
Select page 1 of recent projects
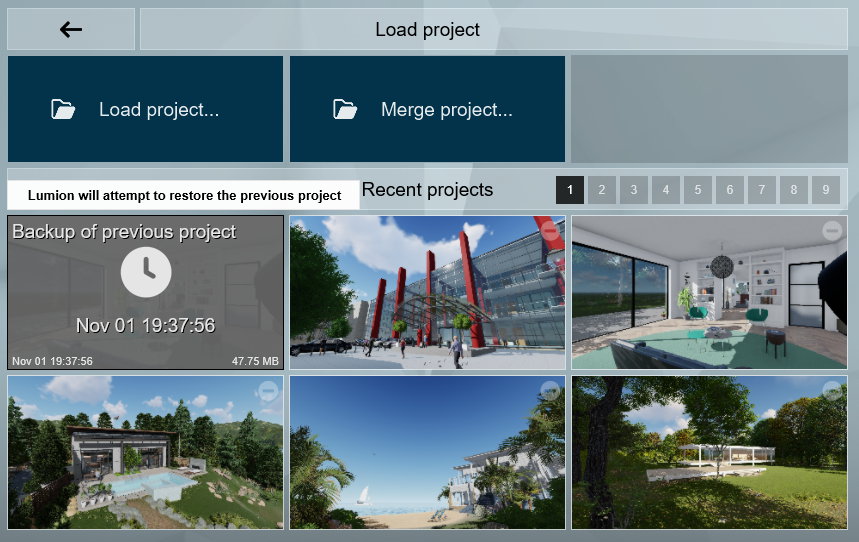[570, 190]
